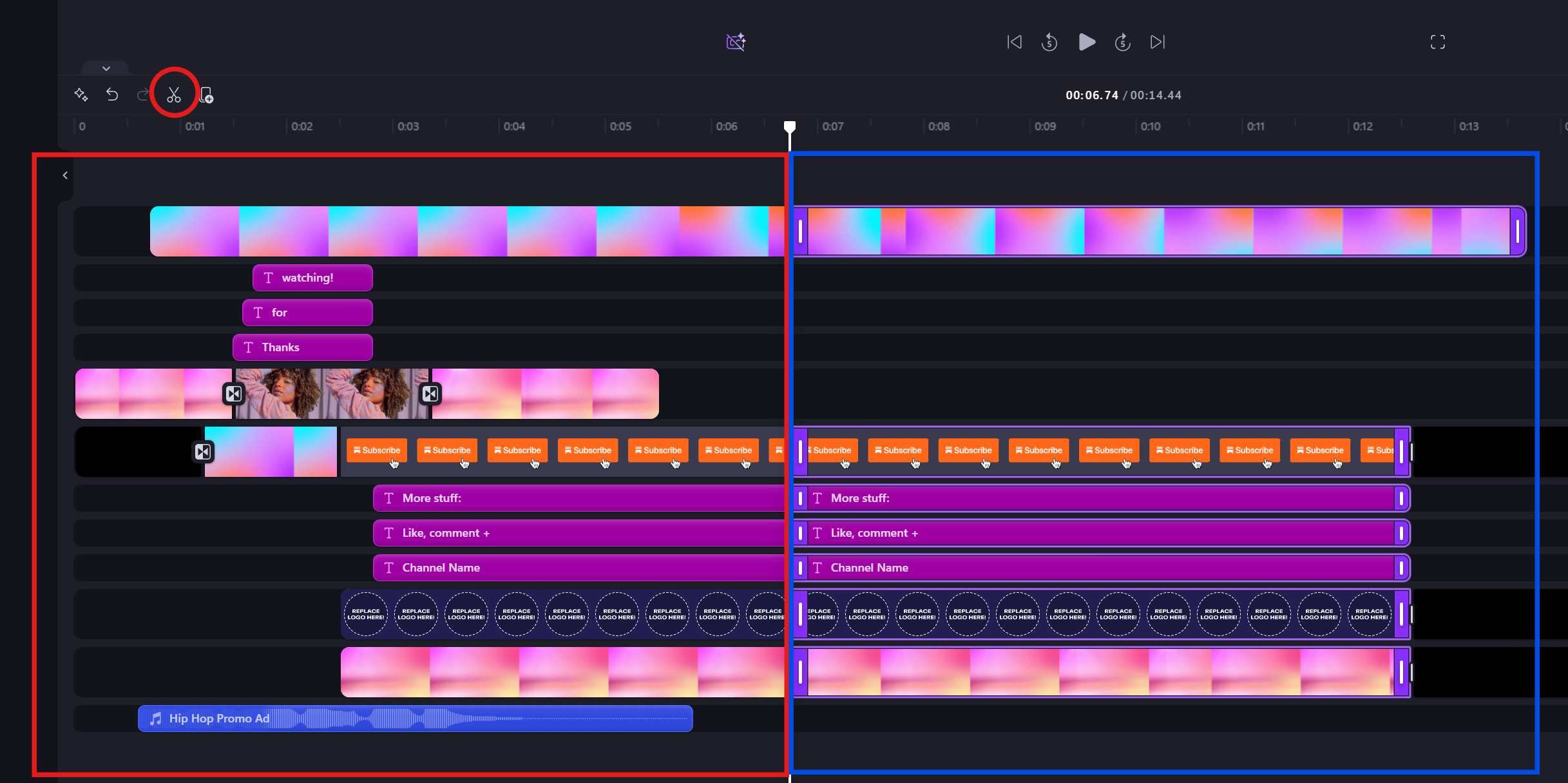The width and height of the screenshot is (1568, 783).
Task: Select the pink gradient clip before the woman video
Action: click(153, 394)
